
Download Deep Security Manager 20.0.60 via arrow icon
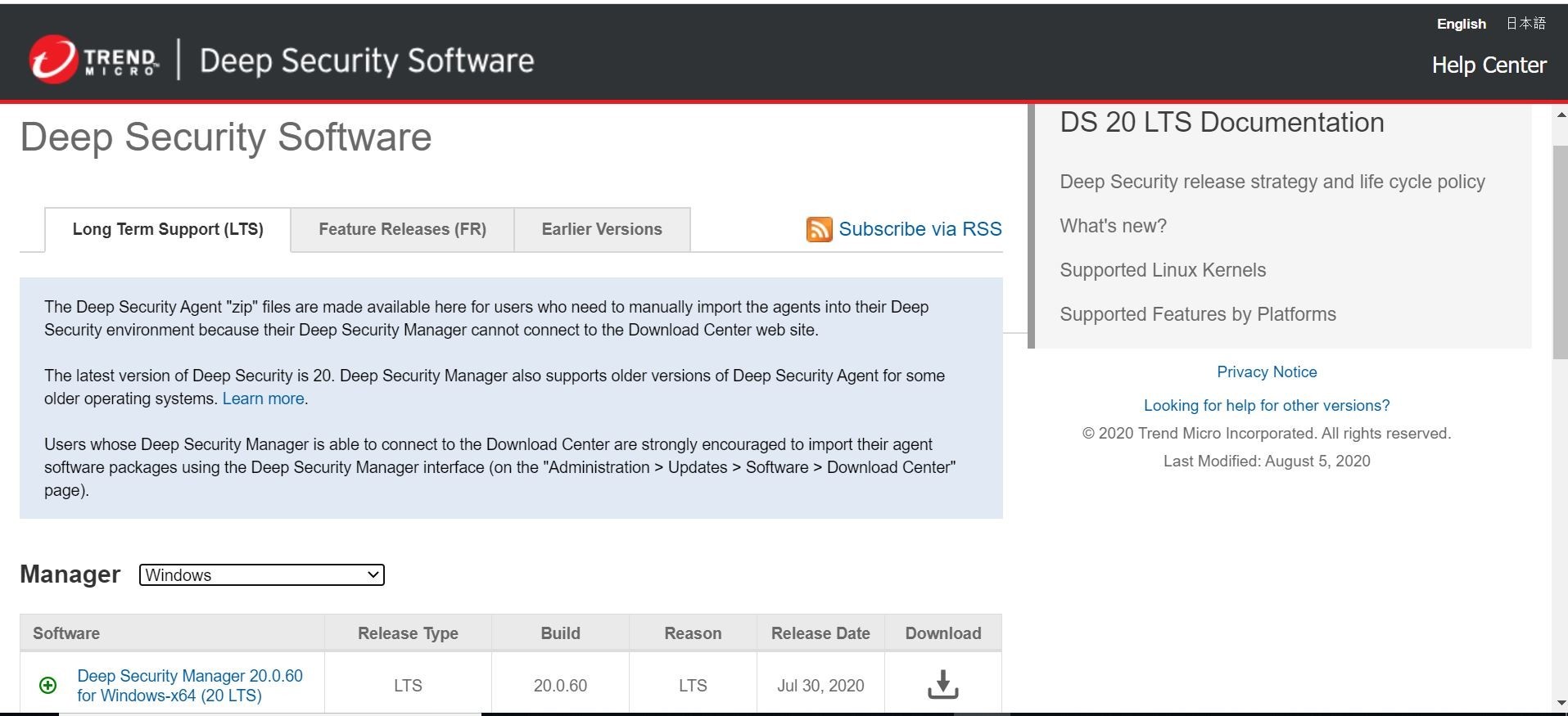[942, 684]
